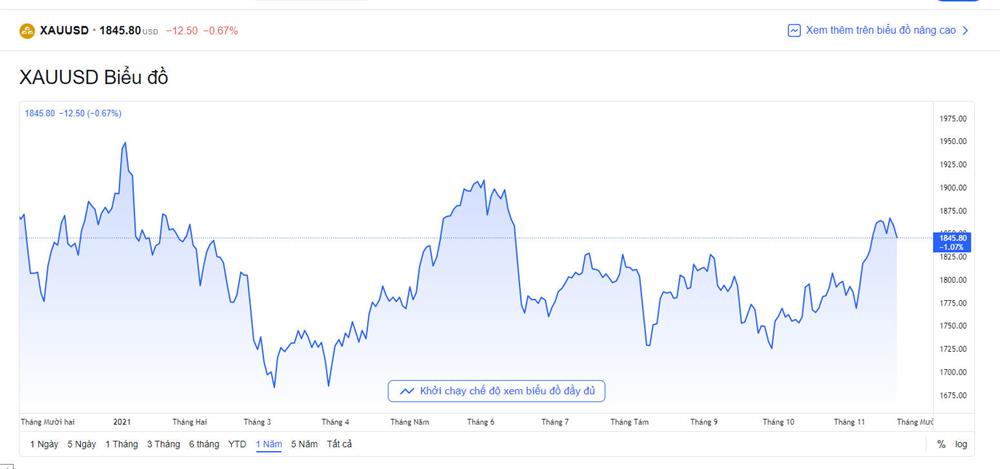Click the active 1 Năm range tab
The height and width of the screenshot is (469, 1000).
coord(268,444)
